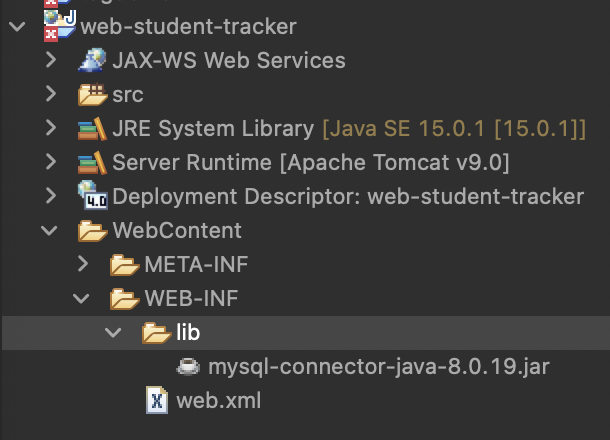
Task: Select Server Runtime [Apache Tomcat v9.0] text
Action: pos(311,162)
